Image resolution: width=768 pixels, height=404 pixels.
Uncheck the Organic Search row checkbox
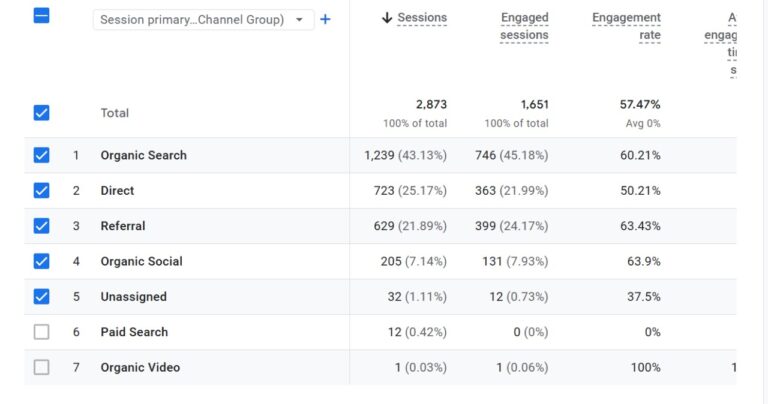[x=41, y=155]
